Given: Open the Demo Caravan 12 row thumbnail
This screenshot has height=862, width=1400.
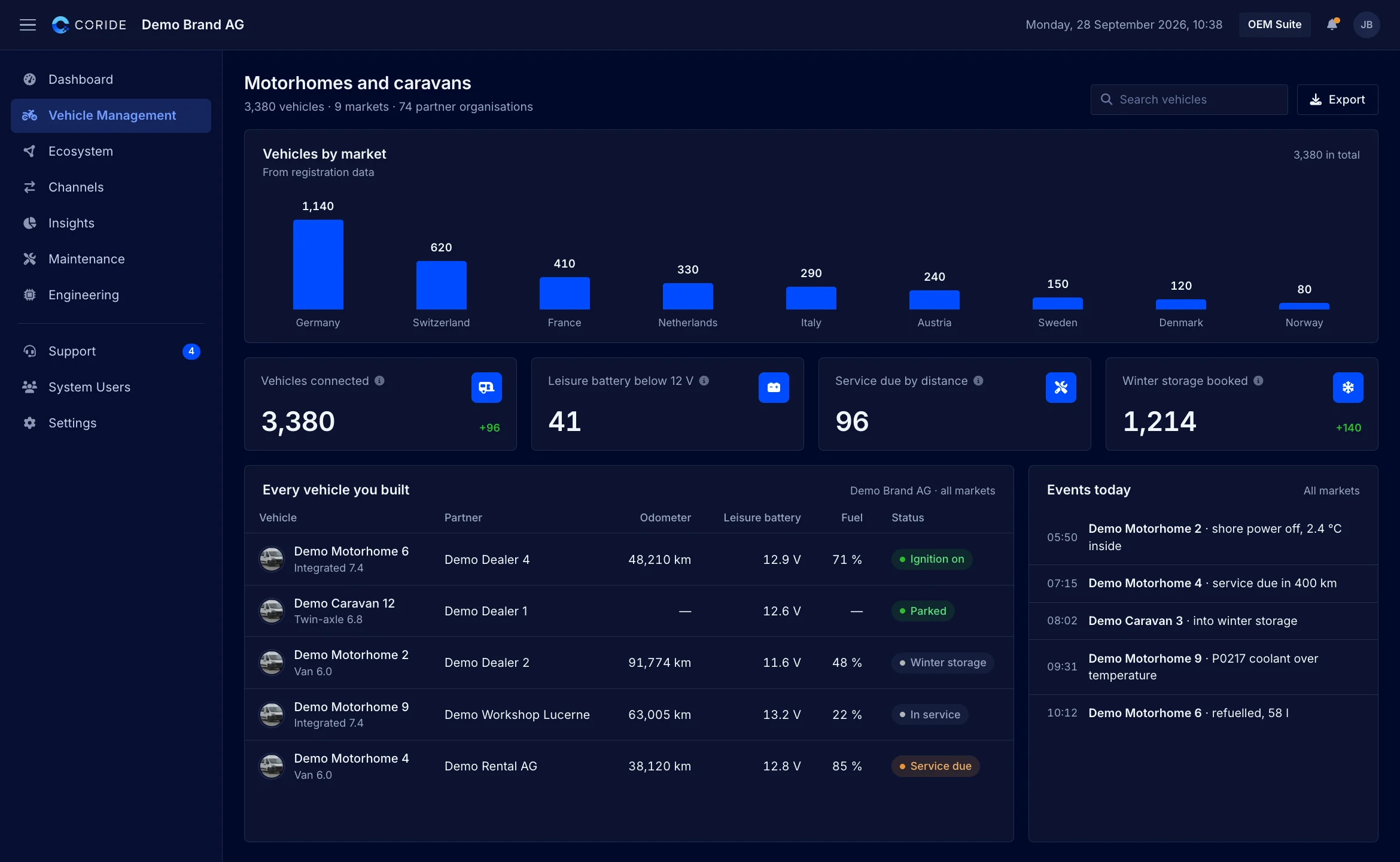Looking at the screenshot, I should (271, 611).
